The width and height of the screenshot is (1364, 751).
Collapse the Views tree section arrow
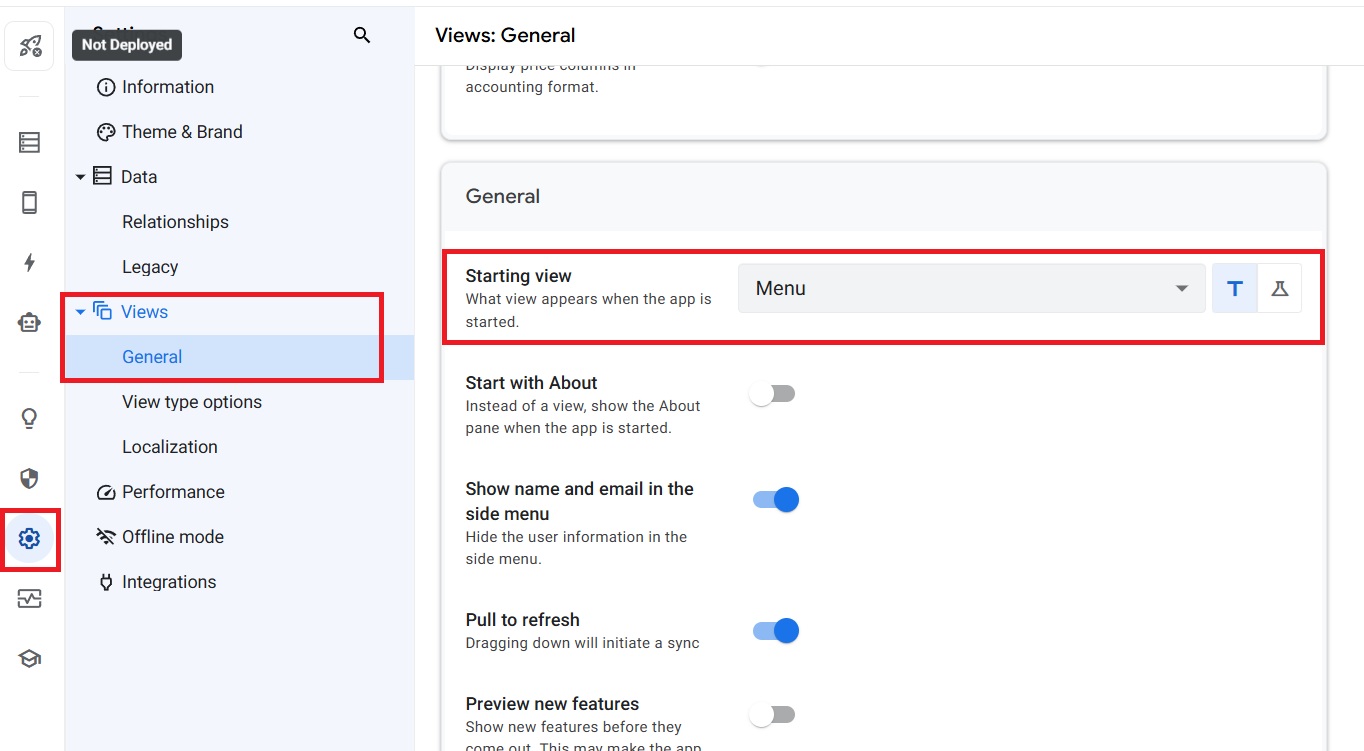81,312
